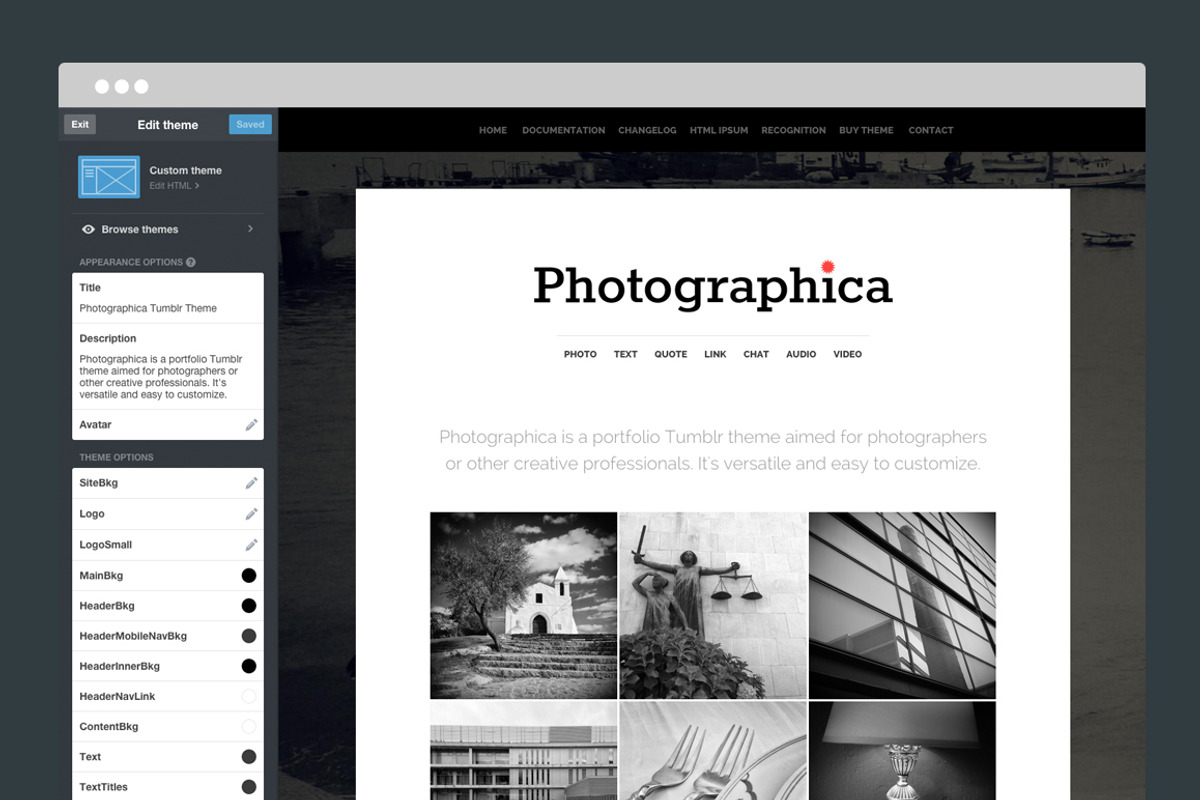Open the Text color swatch
The width and height of the screenshot is (1200, 800).
249,756
